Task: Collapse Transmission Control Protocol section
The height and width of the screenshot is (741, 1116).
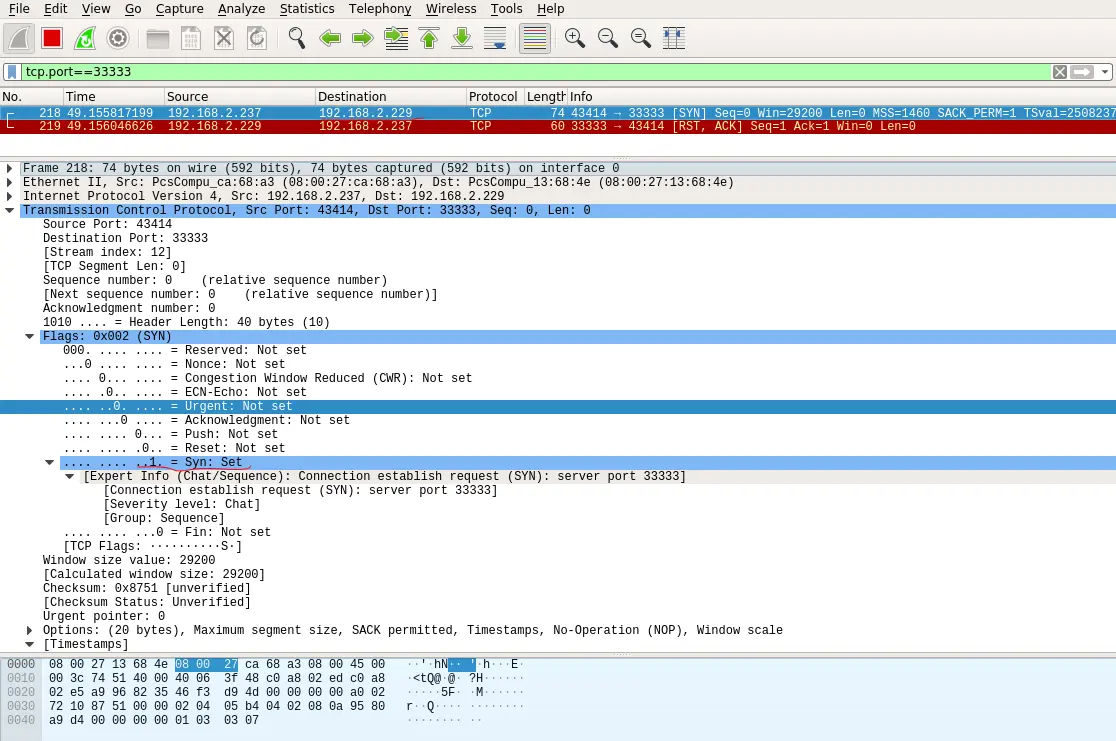Action: point(9,210)
